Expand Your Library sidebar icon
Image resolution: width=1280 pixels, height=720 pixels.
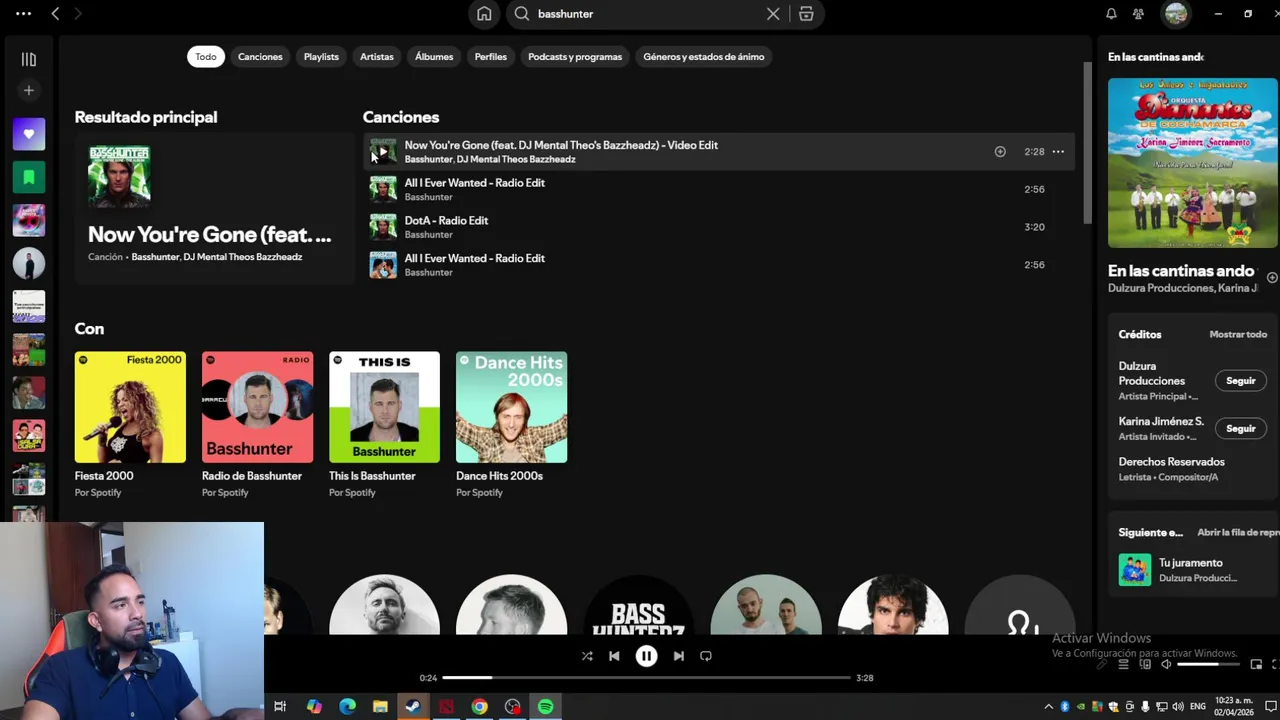(x=29, y=59)
